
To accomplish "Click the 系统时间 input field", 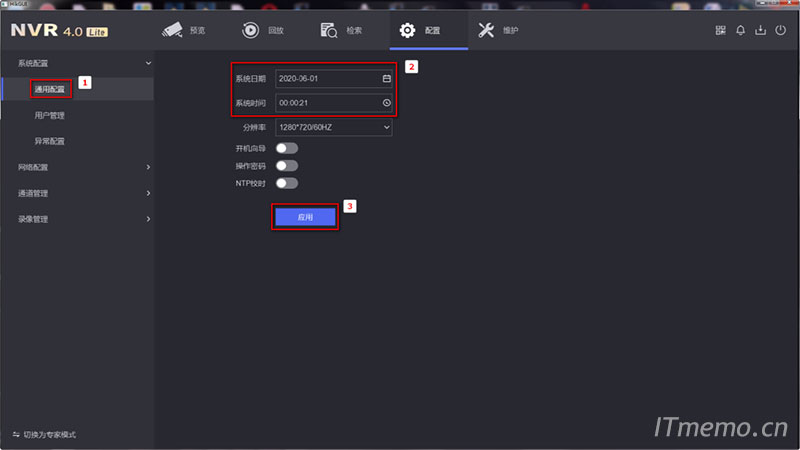I will point(326,103).
